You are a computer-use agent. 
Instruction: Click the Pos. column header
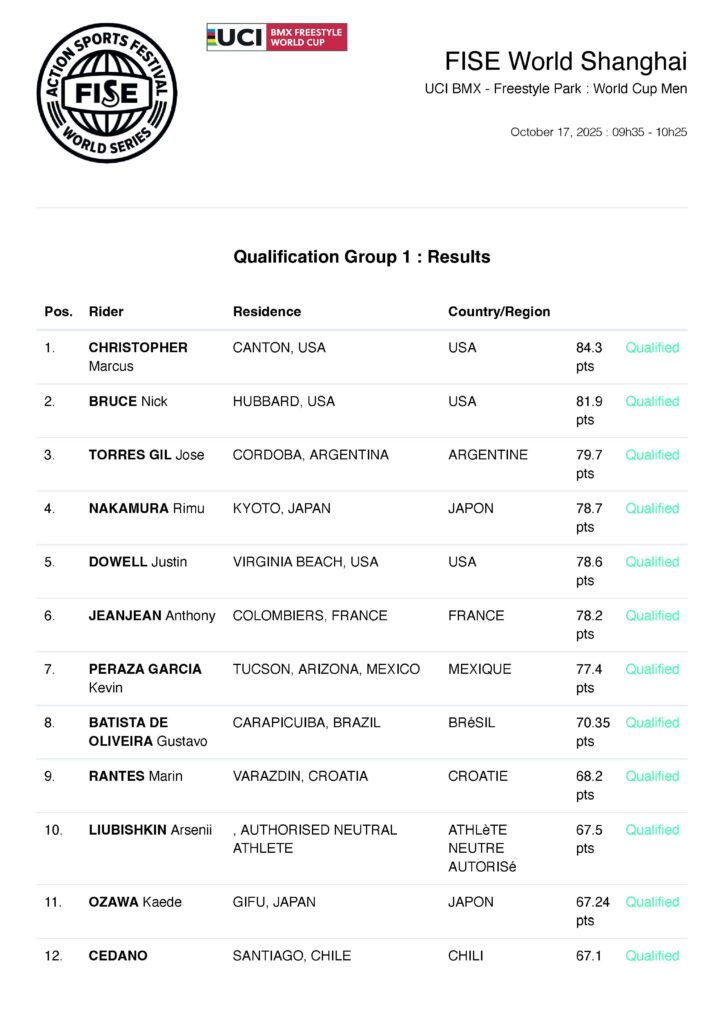59,311
